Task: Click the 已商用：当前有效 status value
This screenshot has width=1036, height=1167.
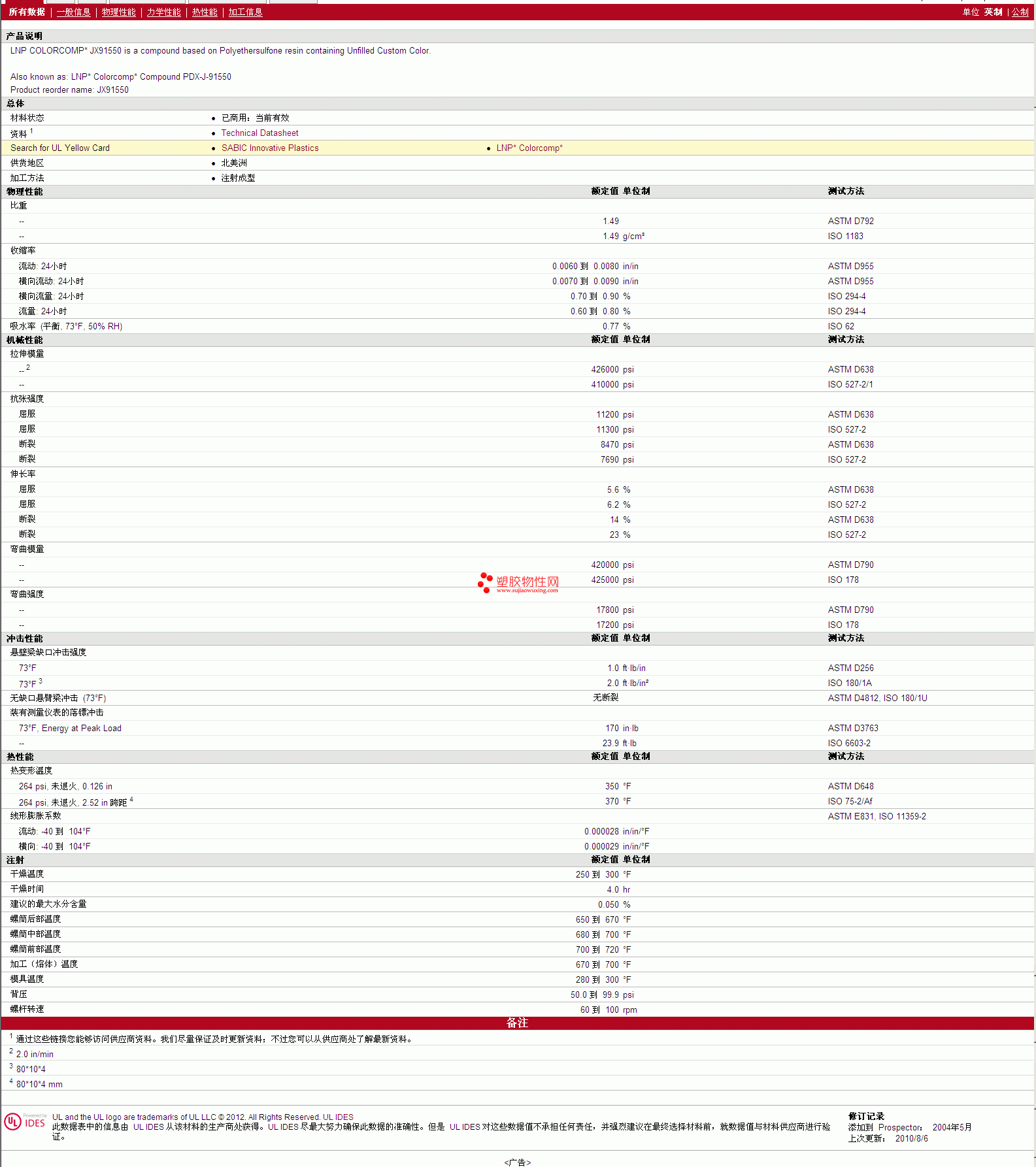Action: pos(255,118)
